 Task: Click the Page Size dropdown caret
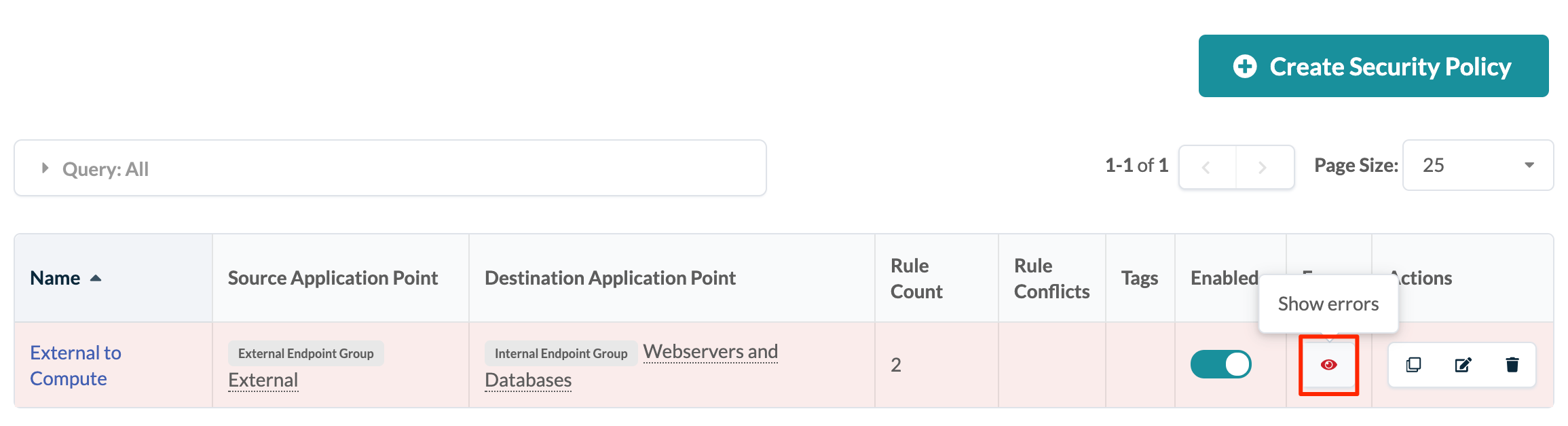[x=1529, y=165]
